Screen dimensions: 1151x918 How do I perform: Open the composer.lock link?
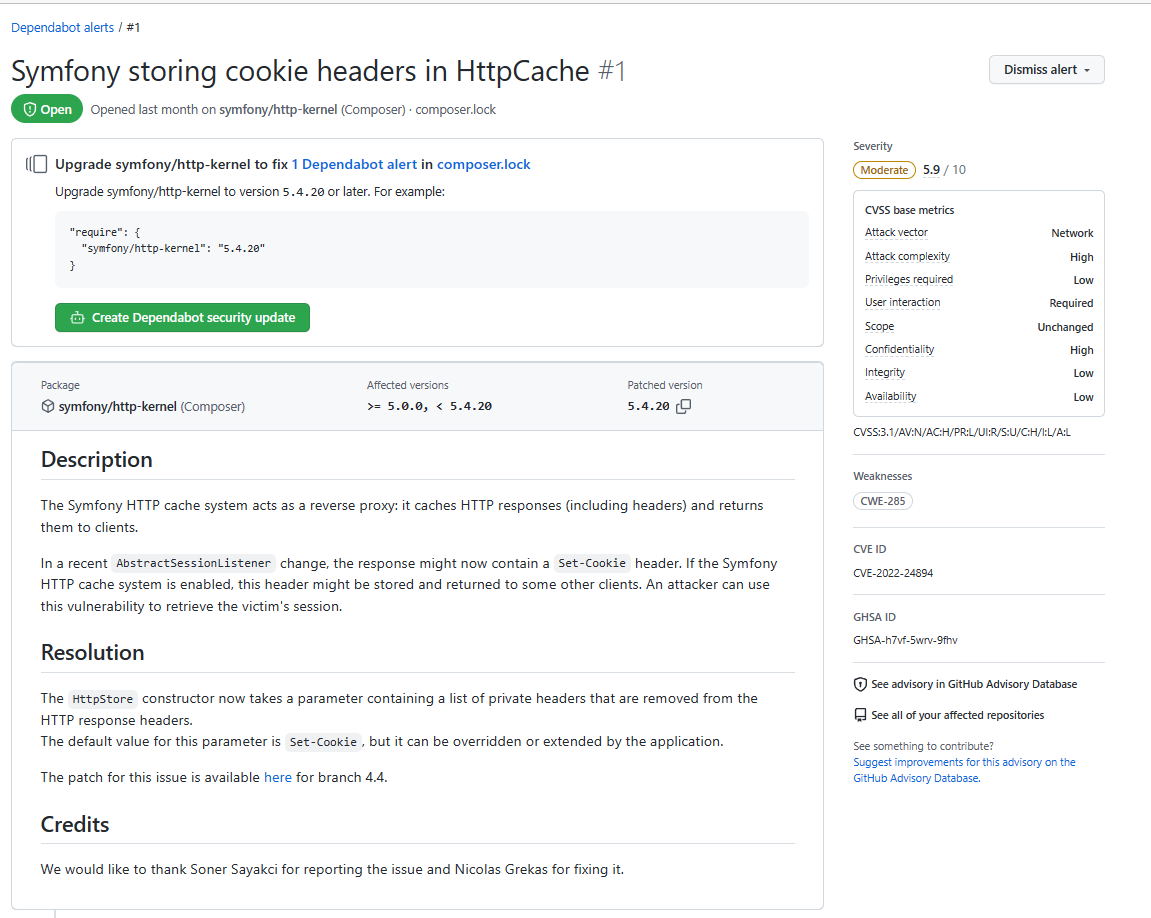click(483, 164)
